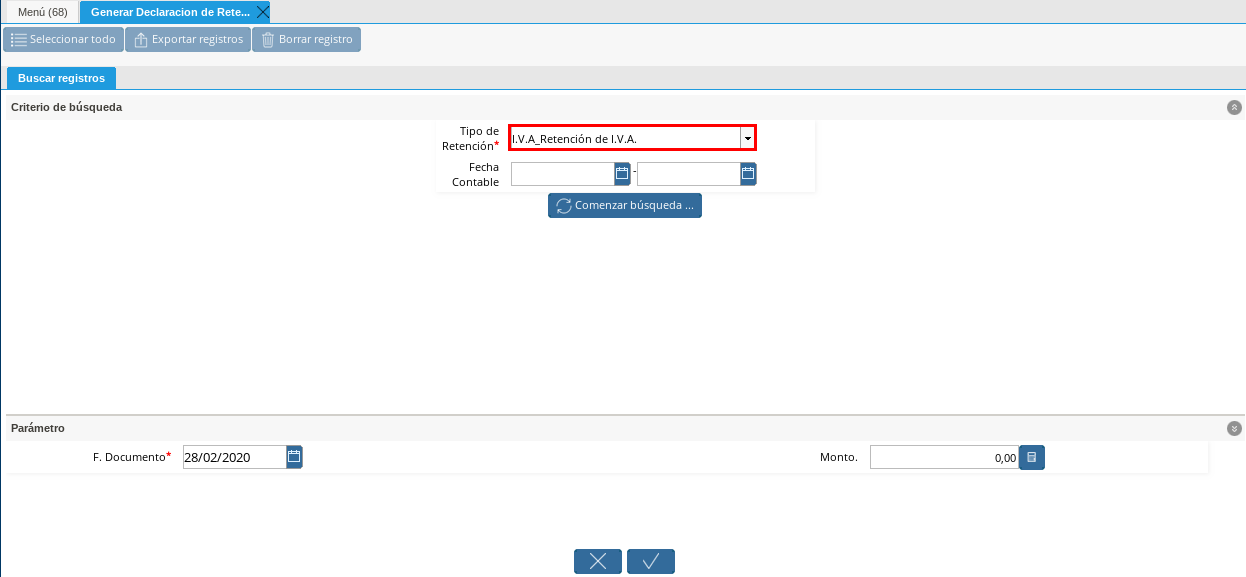1246x577 pixels.
Task: Click the Fecha Contable start date field
Action: [562, 174]
